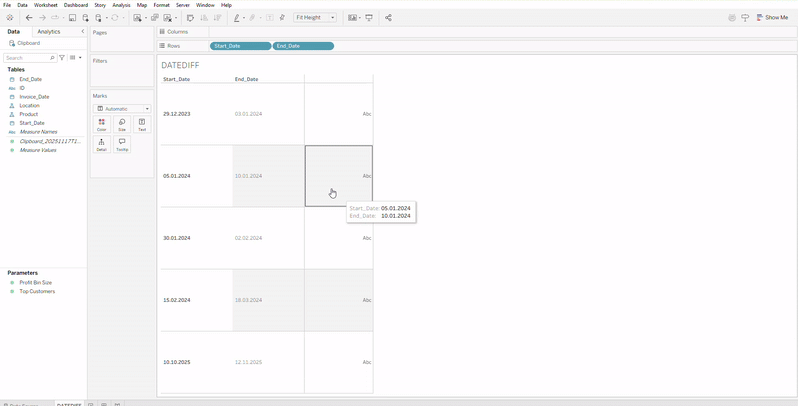Click the Show Me button
This screenshot has height=406, width=798.
[772, 18]
